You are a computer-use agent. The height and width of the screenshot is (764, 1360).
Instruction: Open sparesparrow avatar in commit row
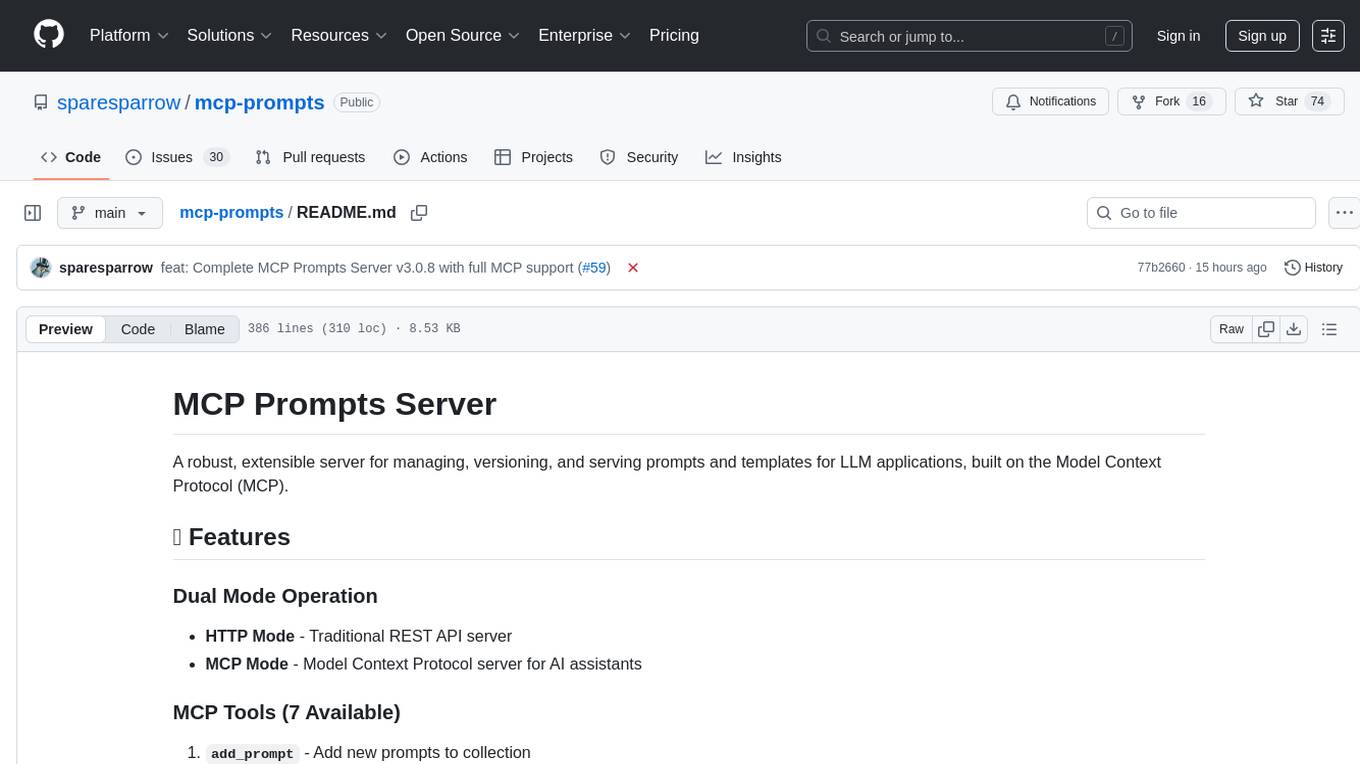pyautogui.click(x=41, y=268)
